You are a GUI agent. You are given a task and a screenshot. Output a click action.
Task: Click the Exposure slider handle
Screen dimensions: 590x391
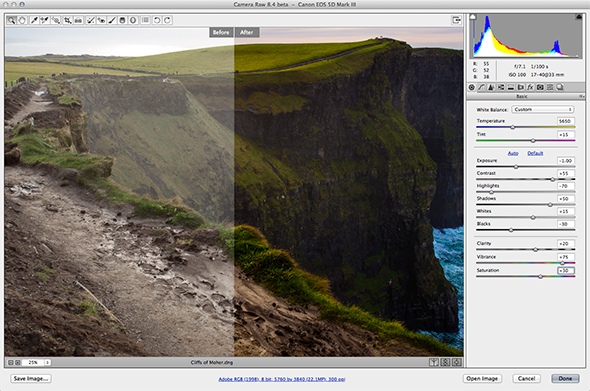(x=516, y=167)
